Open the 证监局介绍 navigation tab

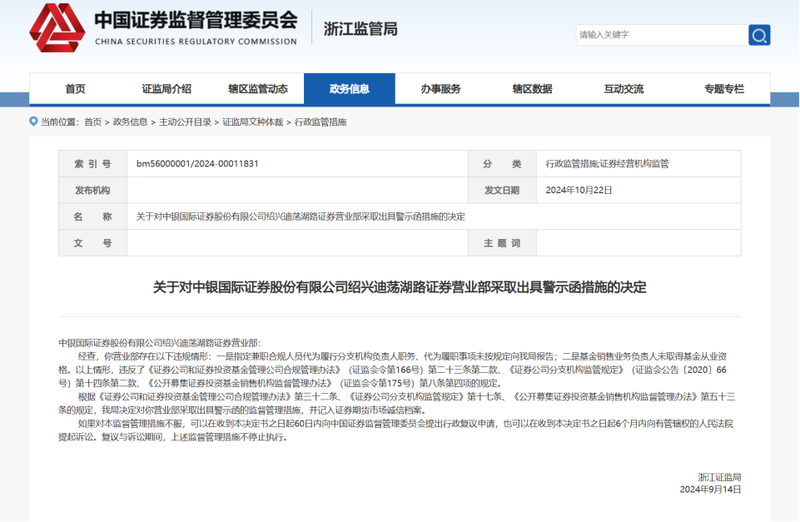(166, 89)
